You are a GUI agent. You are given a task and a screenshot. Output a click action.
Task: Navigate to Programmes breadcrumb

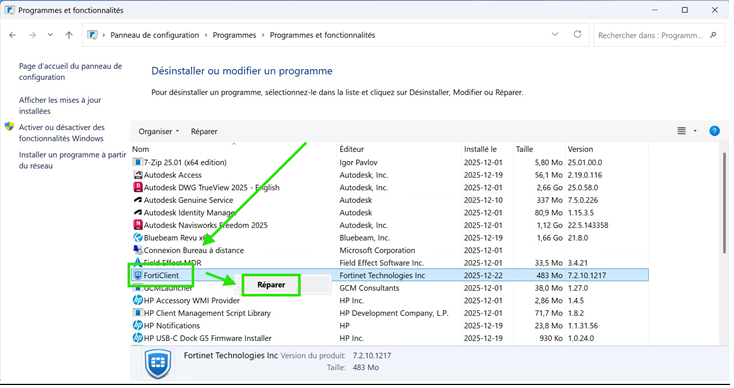pos(234,35)
